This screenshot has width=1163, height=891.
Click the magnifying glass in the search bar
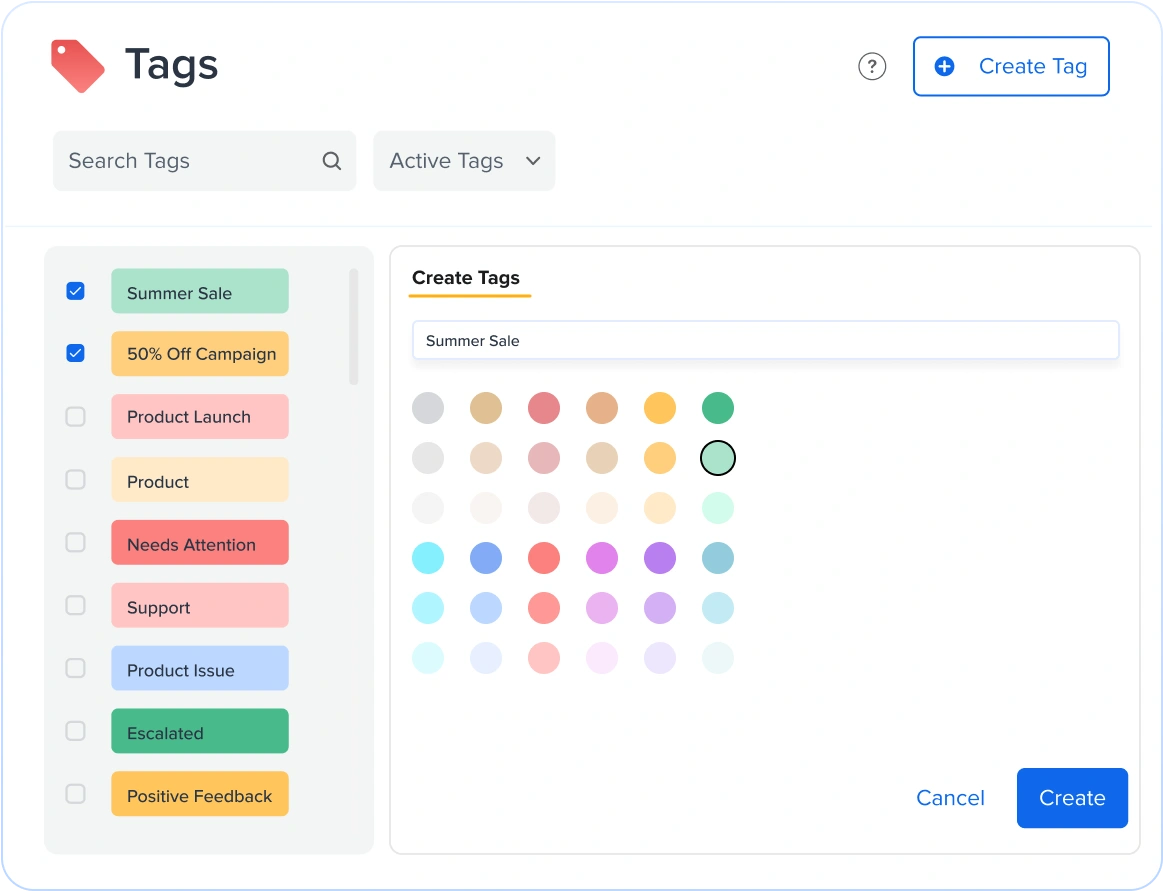331,160
